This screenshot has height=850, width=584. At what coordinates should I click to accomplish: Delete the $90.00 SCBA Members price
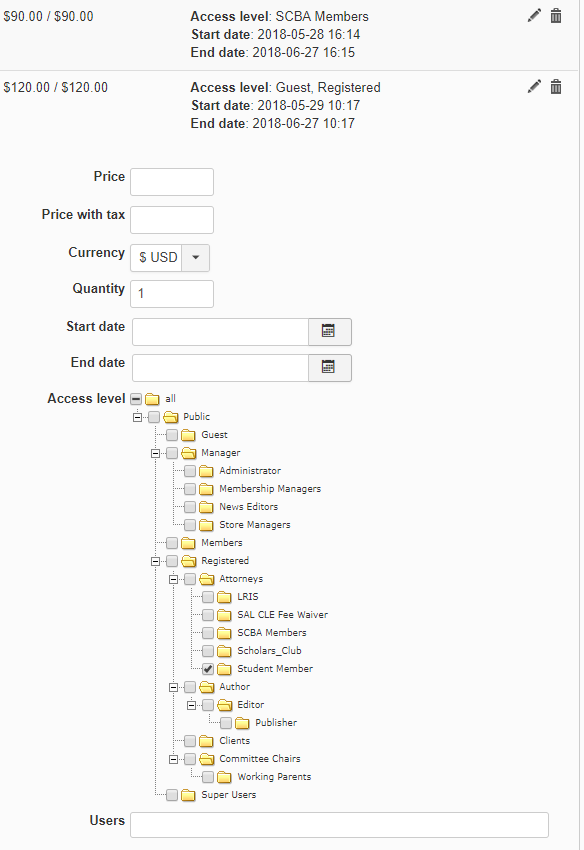pyautogui.click(x=556, y=16)
